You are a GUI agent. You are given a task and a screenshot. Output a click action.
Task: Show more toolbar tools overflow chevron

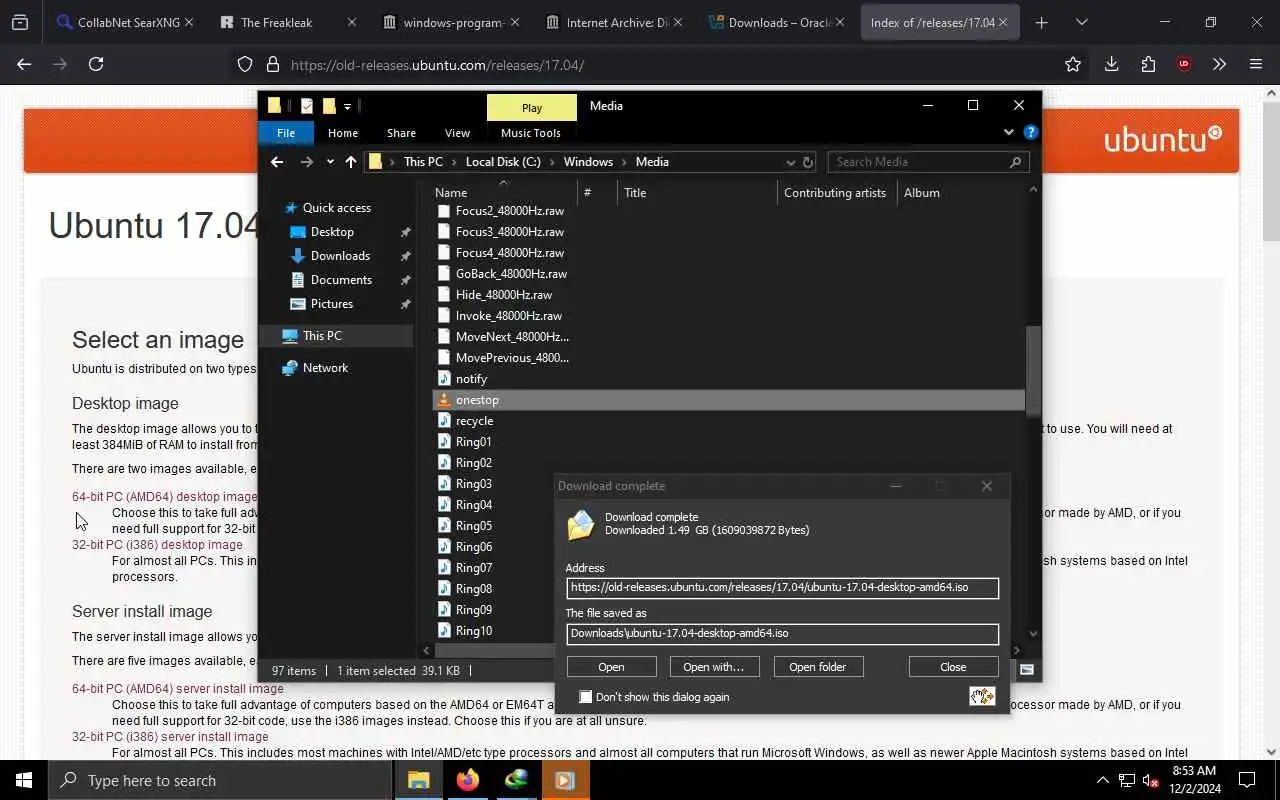1219,64
